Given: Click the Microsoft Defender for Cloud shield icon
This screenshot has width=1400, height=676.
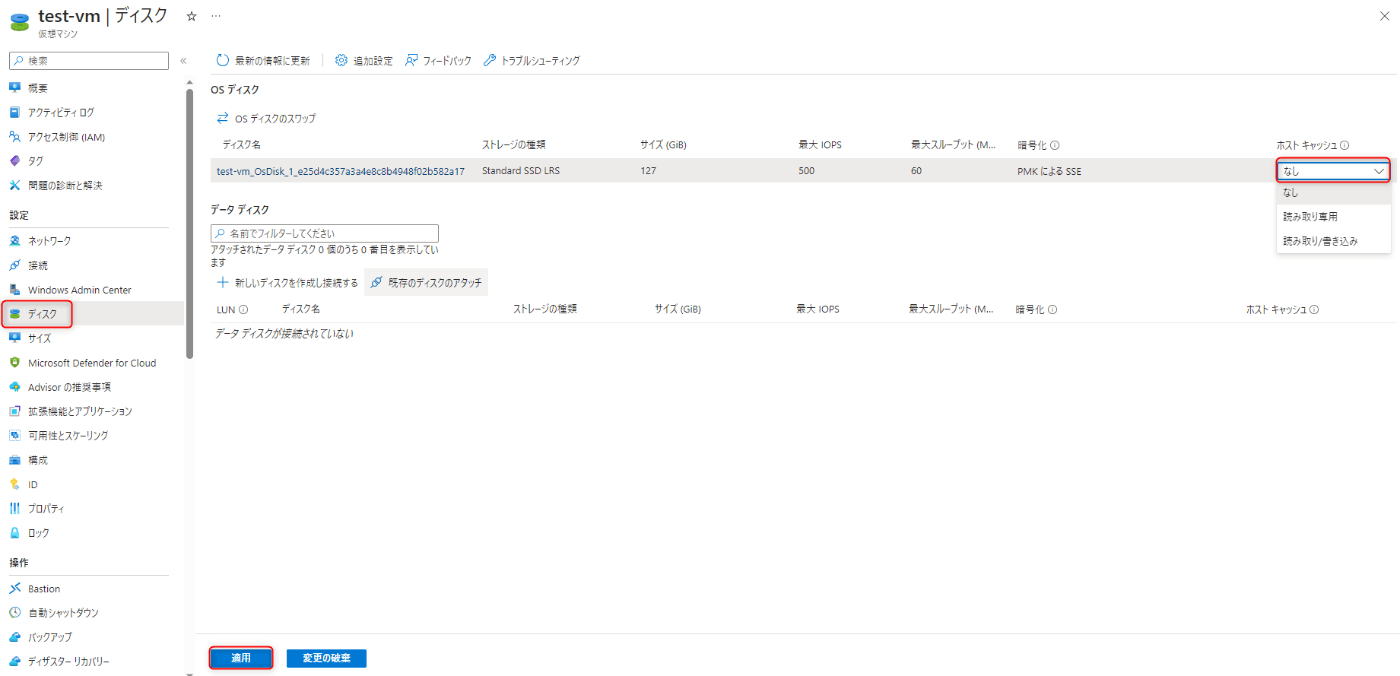Looking at the screenshot, I should click(15, 363).
